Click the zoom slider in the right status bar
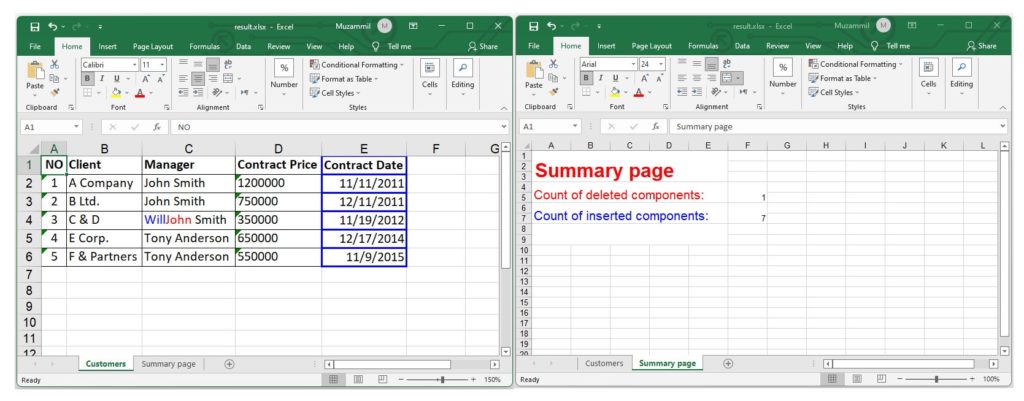The image size is (1024, 401). (935, 380)
